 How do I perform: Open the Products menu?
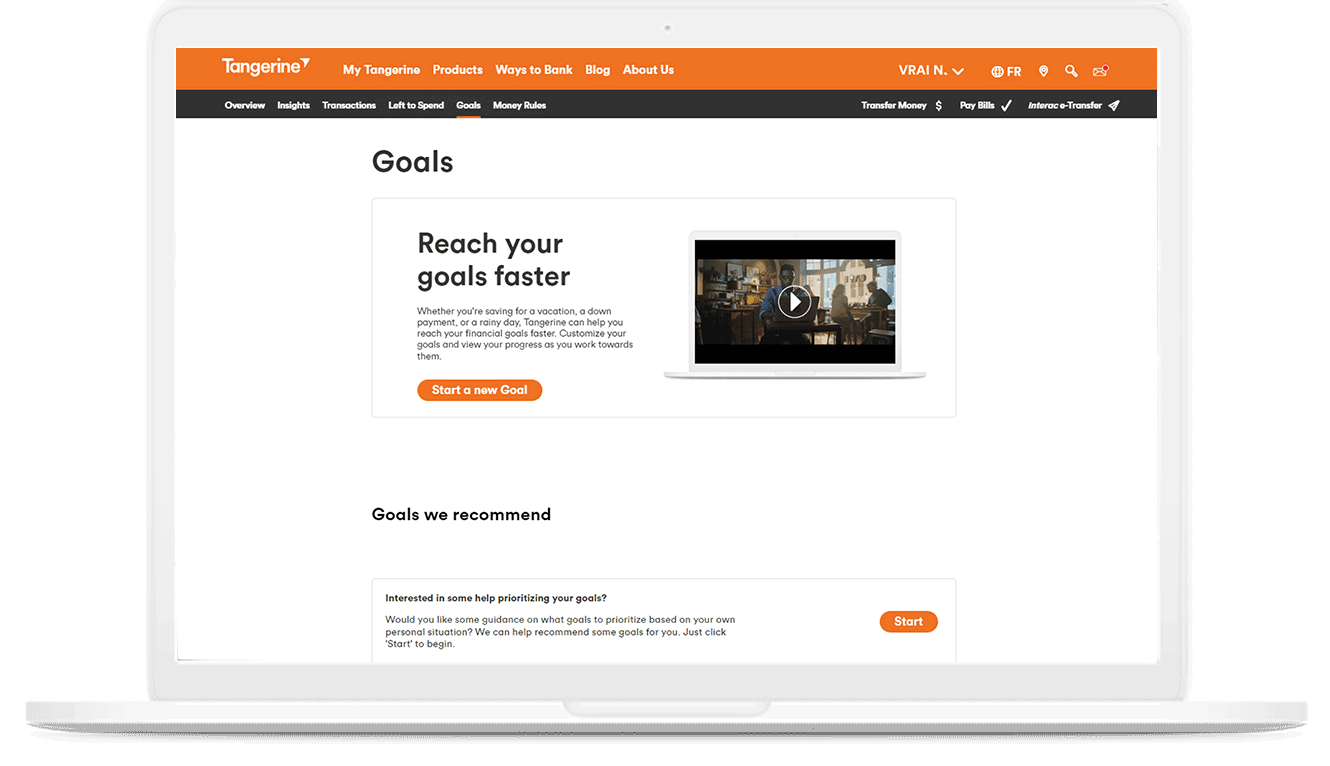tap(458, 70)
